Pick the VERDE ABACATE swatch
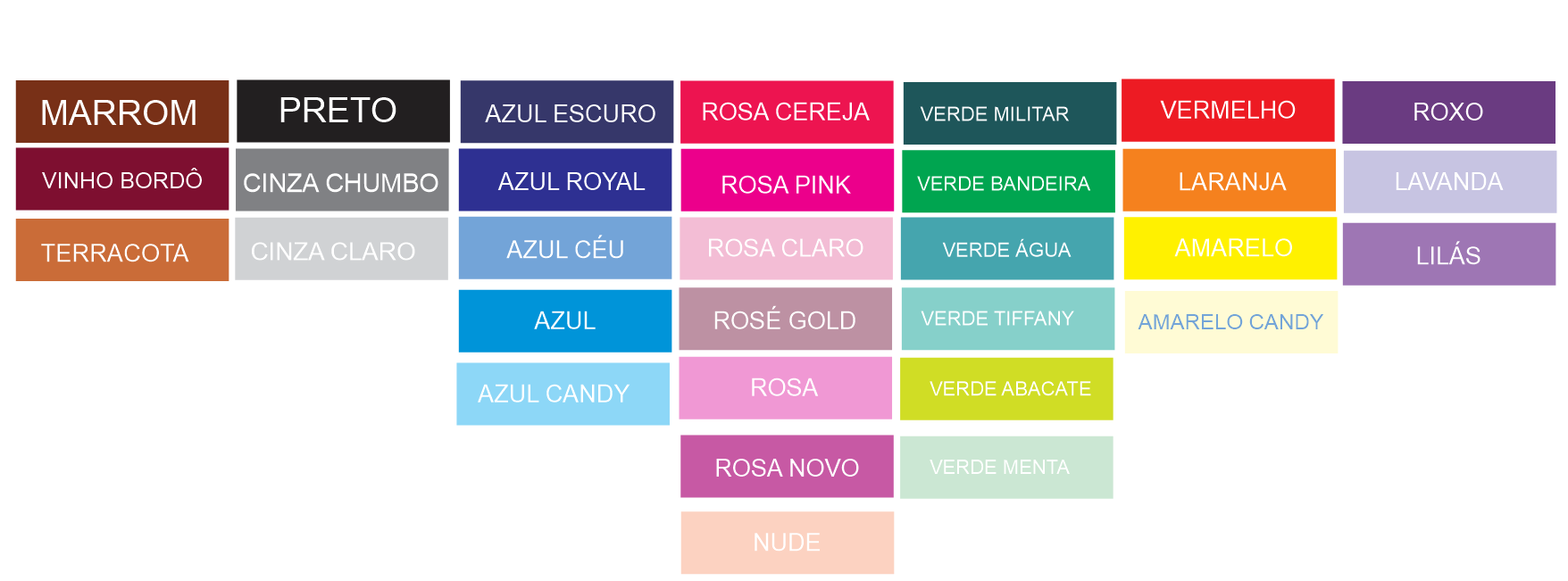Viewport: 1568px width, 581px height. click(x=1006, y=389)
